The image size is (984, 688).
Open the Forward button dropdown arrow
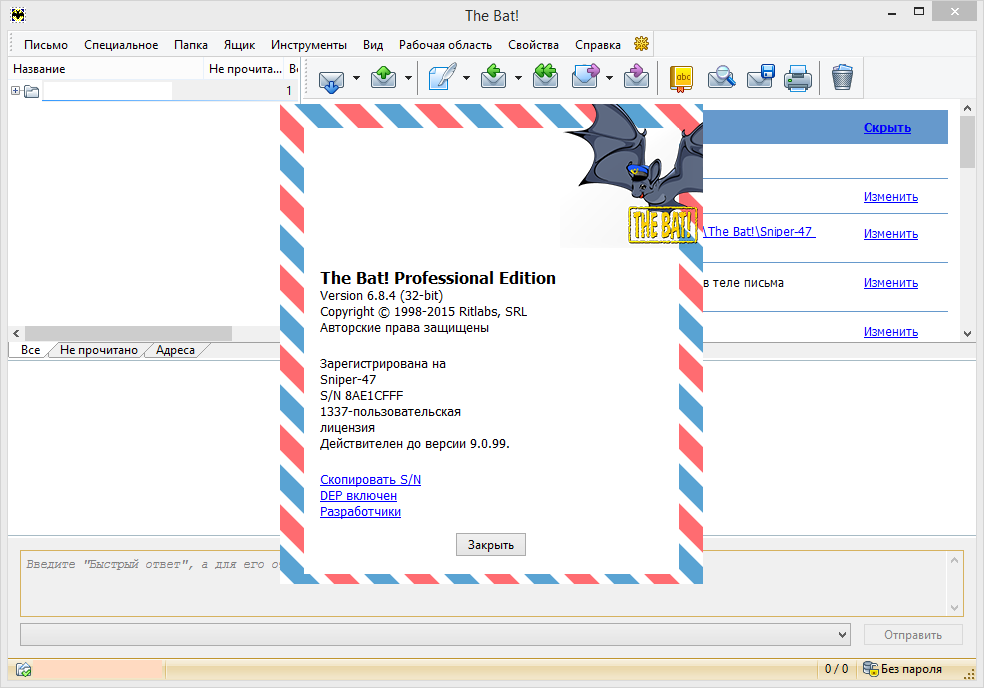coord(609,78)
